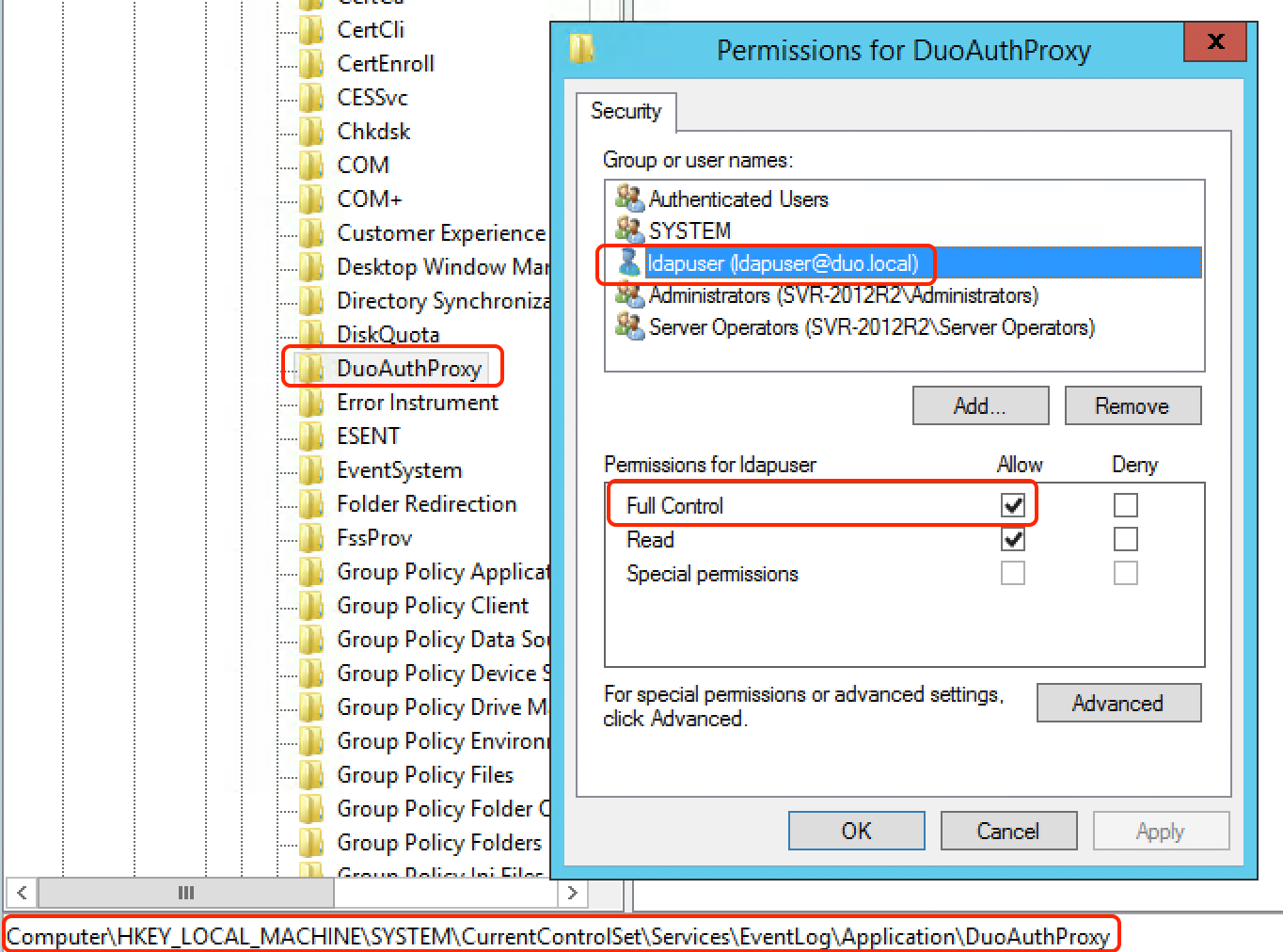The width and height of the screenshot is (1283, 952).
Task: Toggle Read Deny checkbox
Action: [1126, 539]
